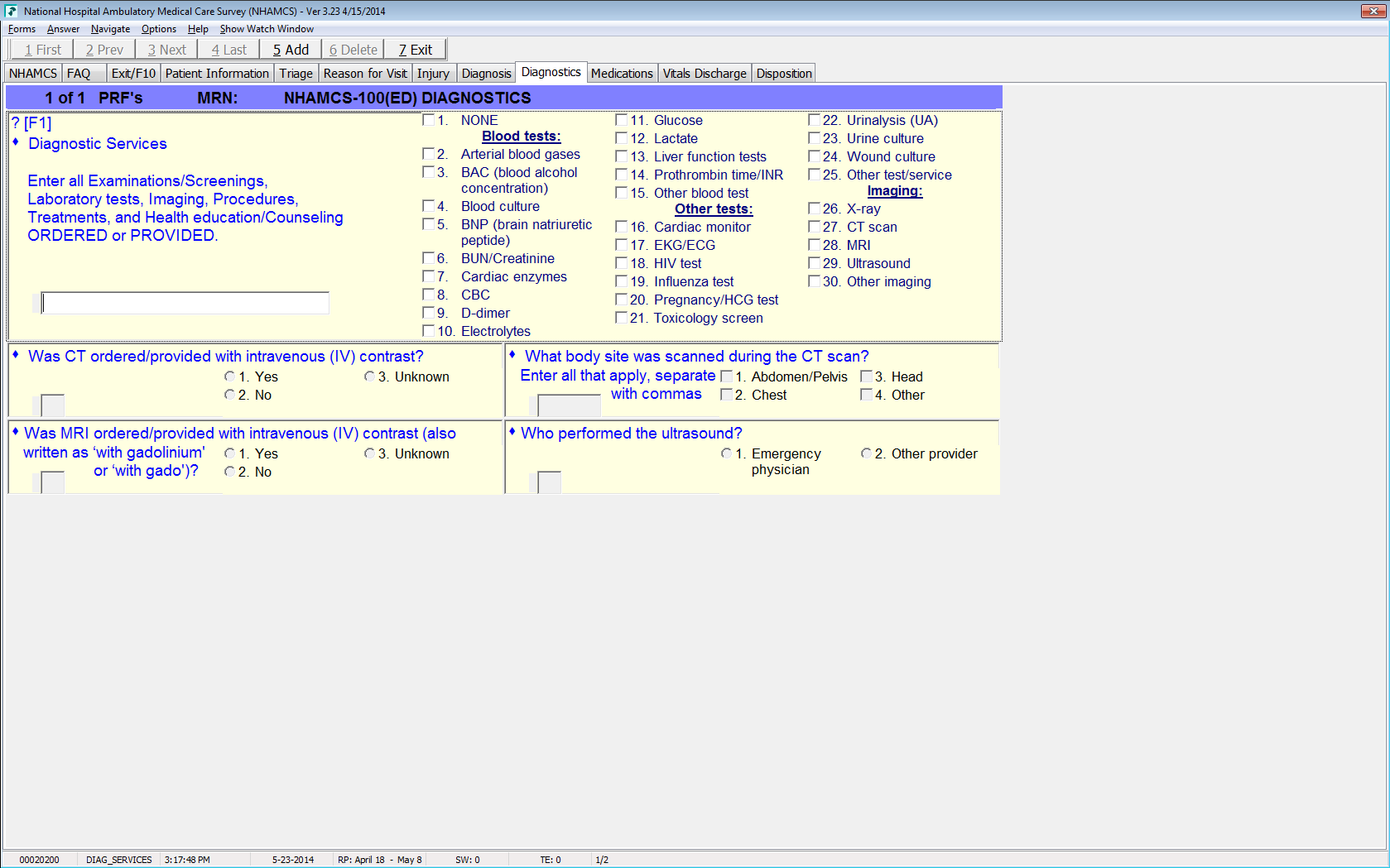
Task: Check Liver function tests
Action: click(x=622, y=156)
